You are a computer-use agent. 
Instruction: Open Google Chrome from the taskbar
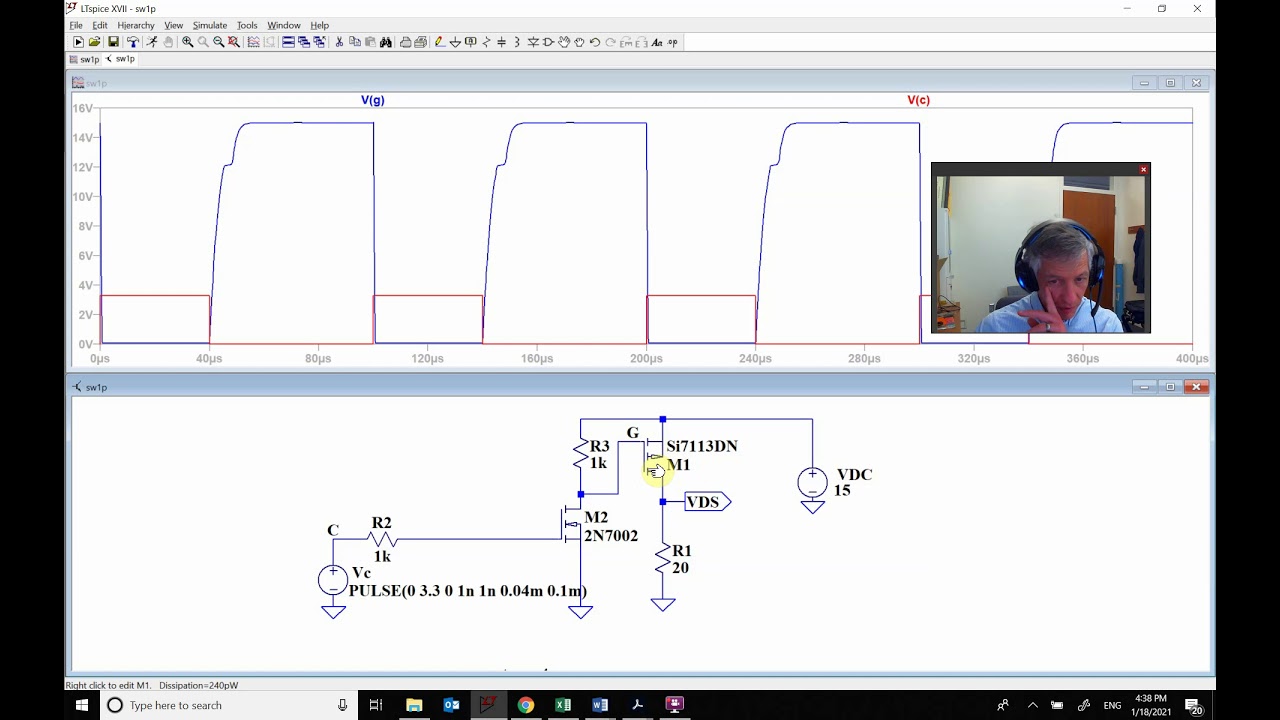525,705
